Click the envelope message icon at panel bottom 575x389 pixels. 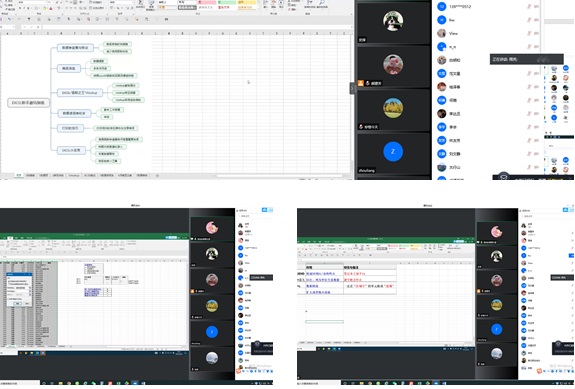(x=503, y=177)
